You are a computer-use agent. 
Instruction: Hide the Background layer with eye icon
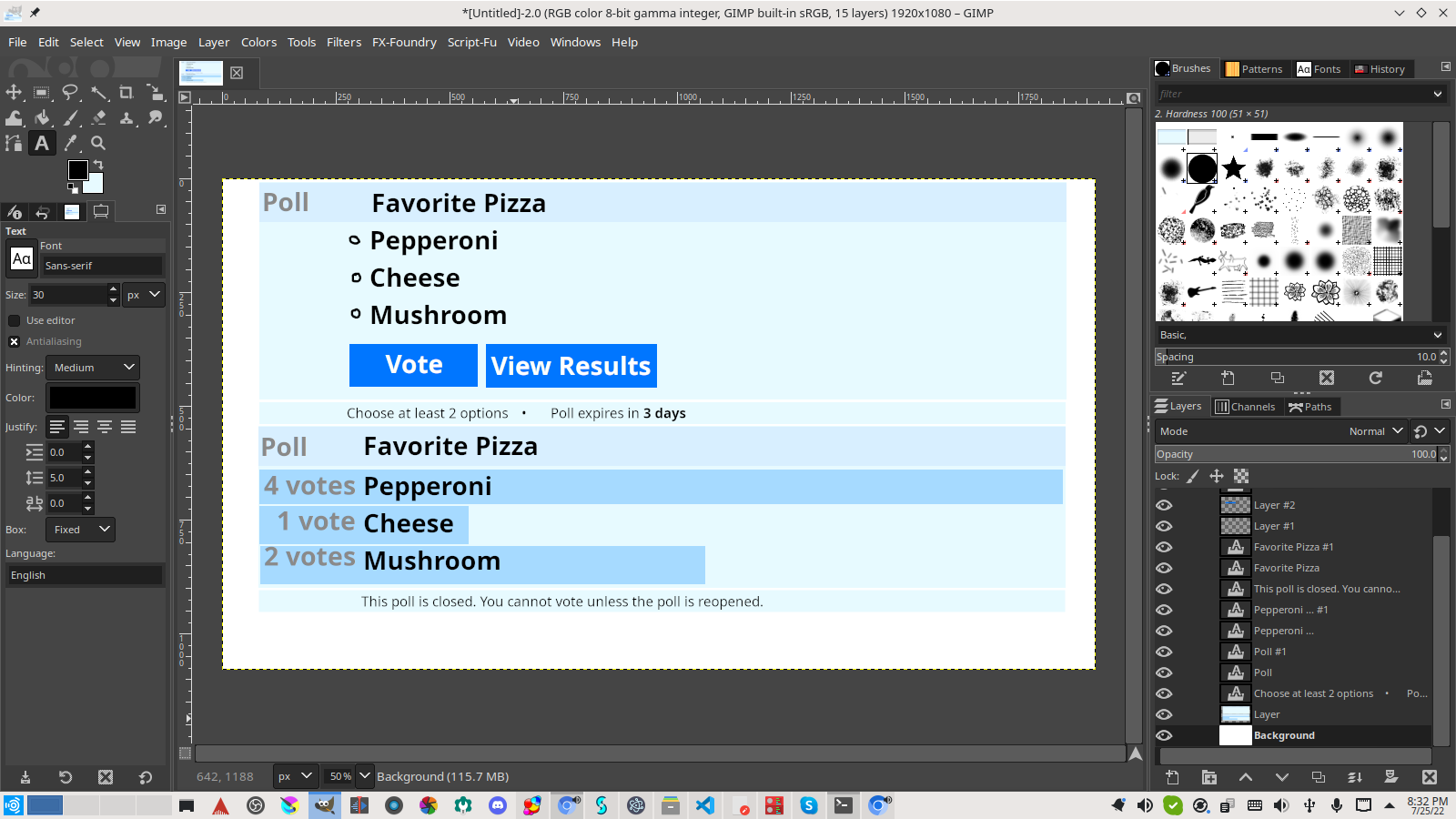coord(1164,735)
